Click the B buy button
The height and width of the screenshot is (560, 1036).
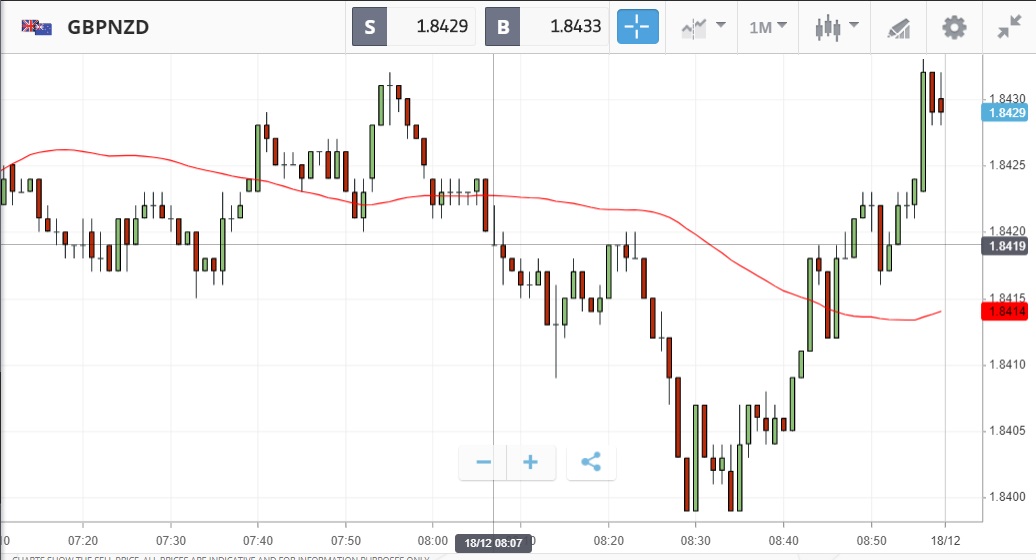[502, 27]
